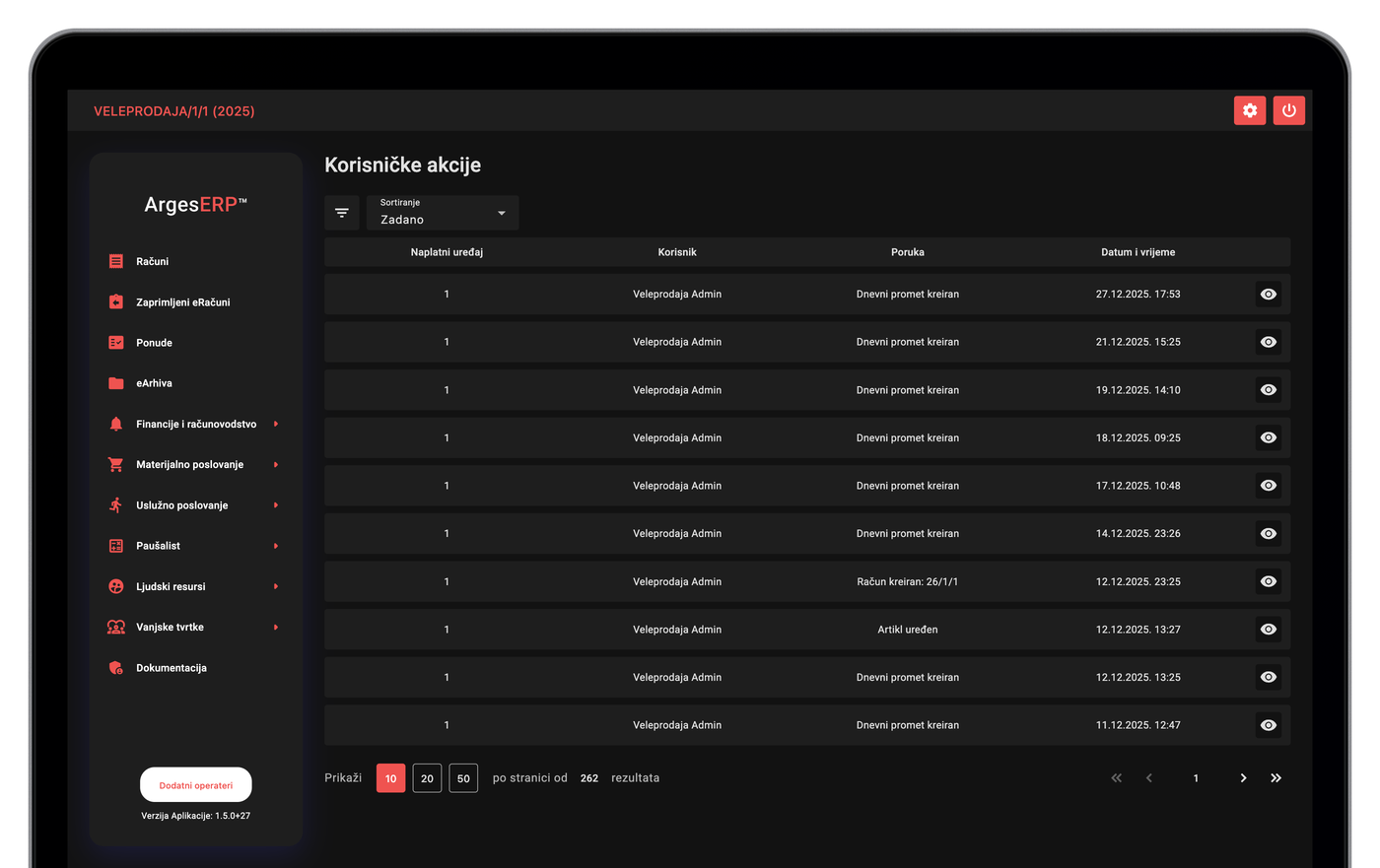Click the VELEPRODAJA/1/1 (2025) title

point(173,111)
